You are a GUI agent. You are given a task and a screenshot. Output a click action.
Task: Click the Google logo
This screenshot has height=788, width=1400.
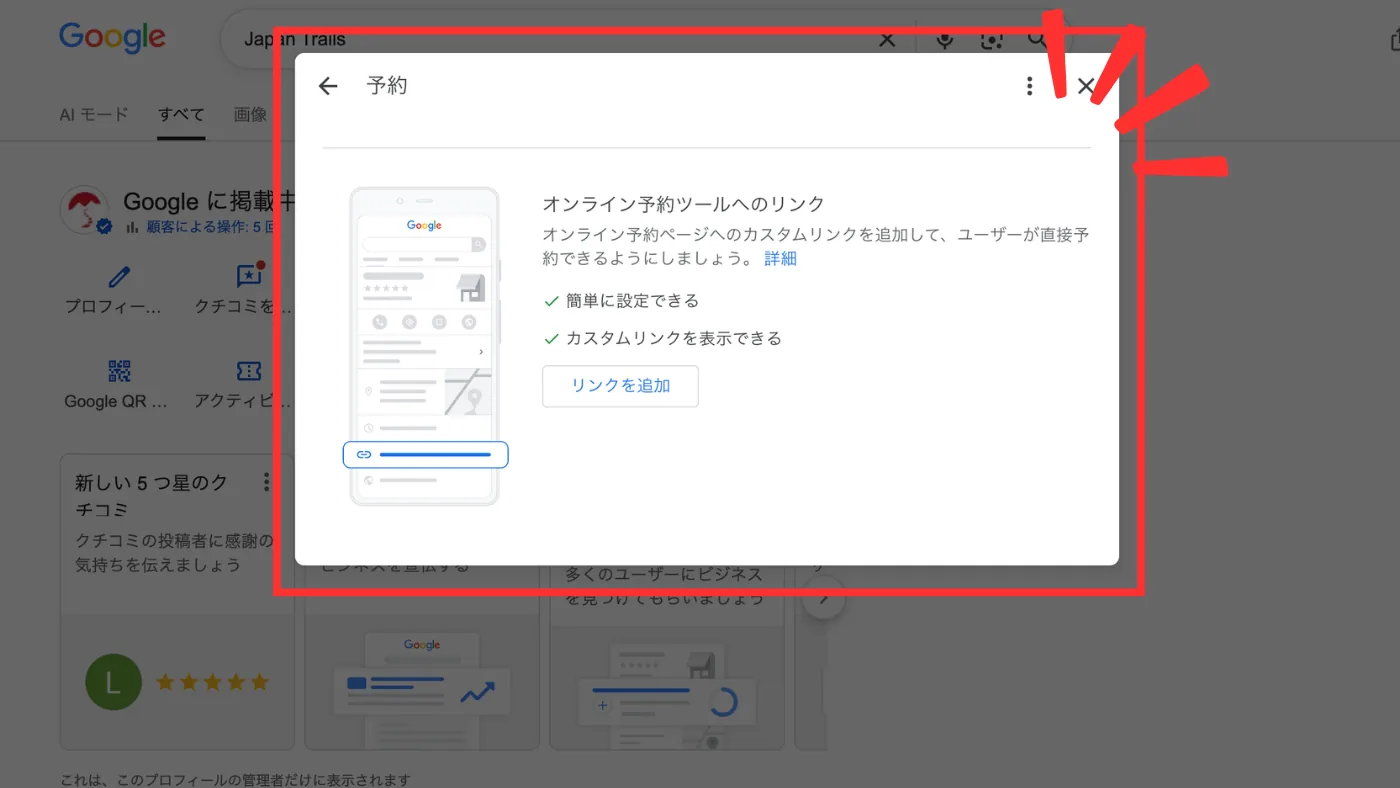112,38
